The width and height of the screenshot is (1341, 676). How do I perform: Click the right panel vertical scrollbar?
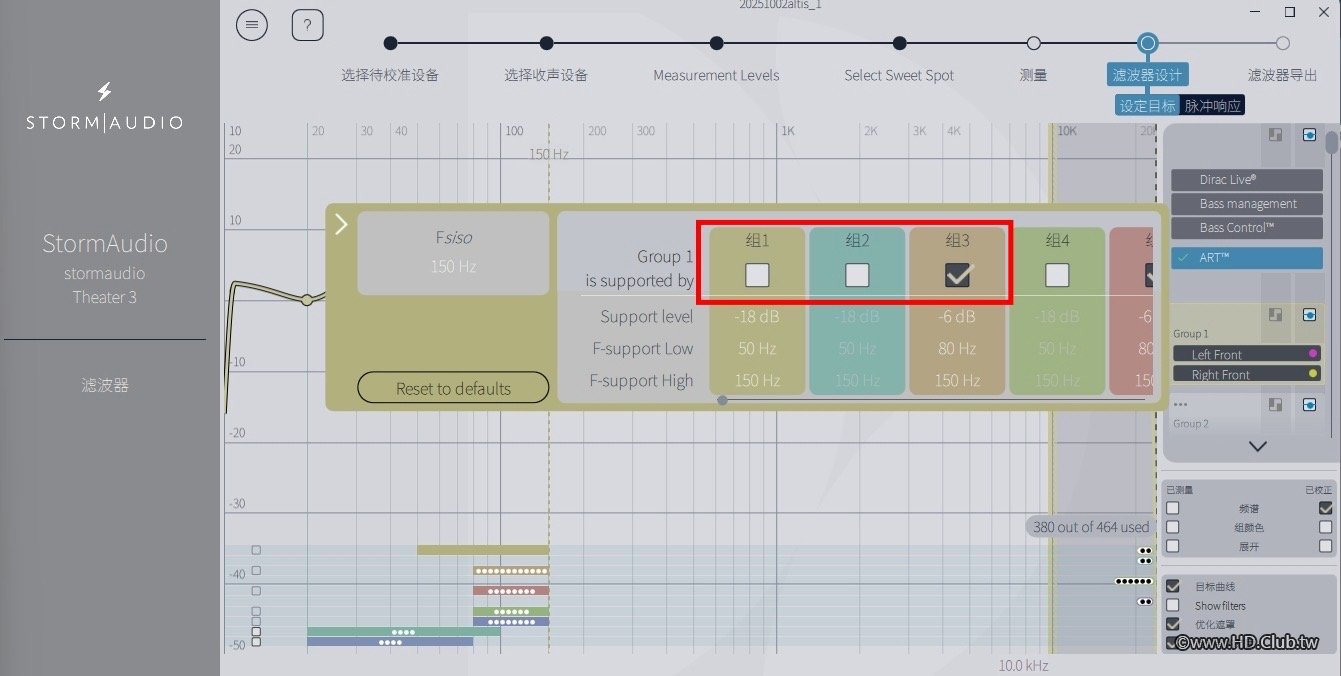pyautogui.click(x=1332, y=143)
